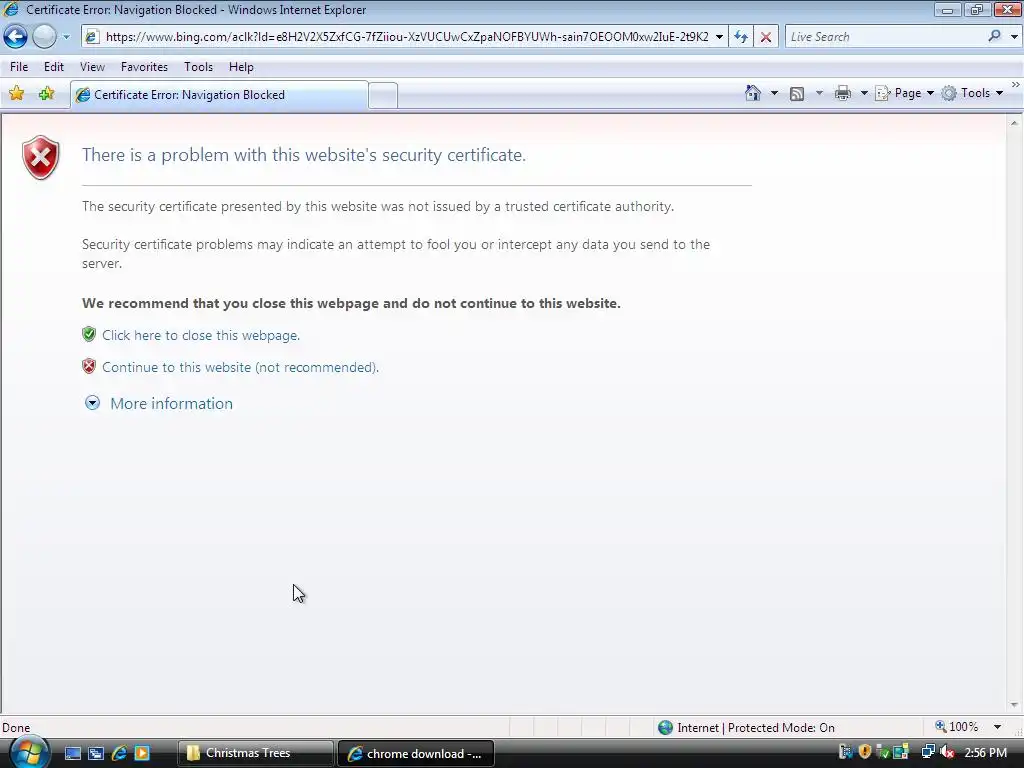
Task: Open the Windows Start orb
Action: coord(28,753)
